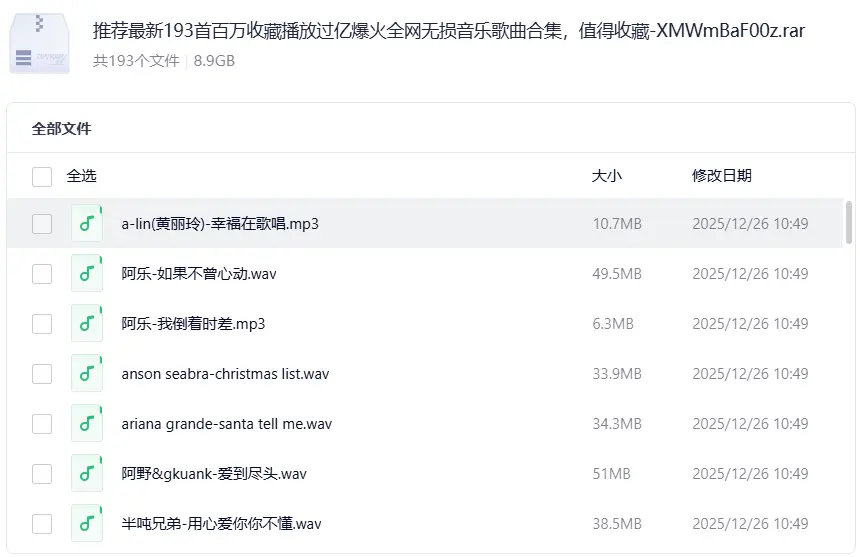Check the box for anson seabra-christmas list.wav
Screen dimensions: 860x557
point(42,374)
